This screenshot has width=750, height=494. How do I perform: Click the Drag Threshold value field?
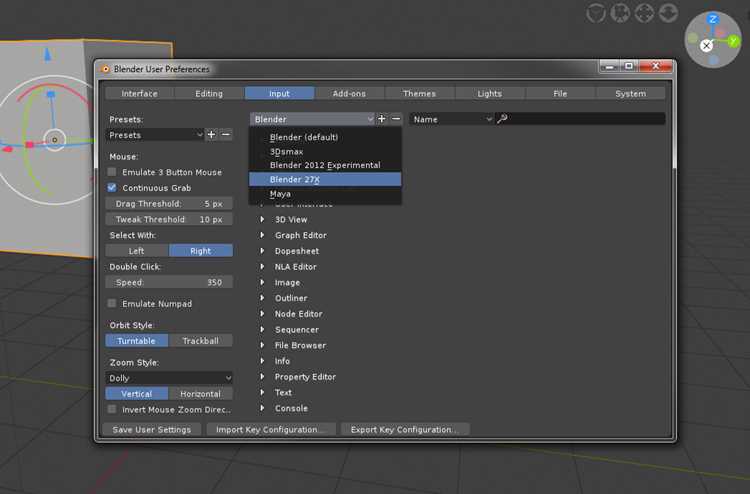tap(169, 203)
